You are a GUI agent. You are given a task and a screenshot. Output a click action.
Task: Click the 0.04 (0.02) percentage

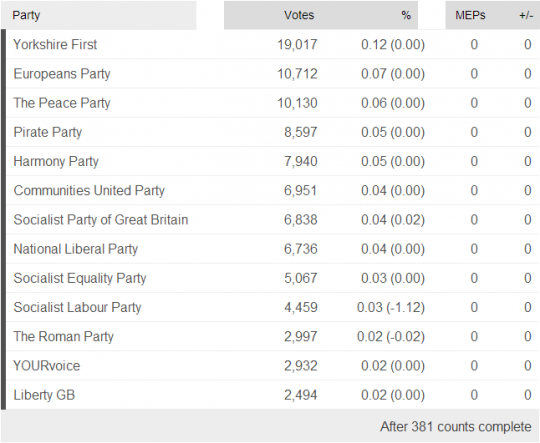(x=393, y=220)
